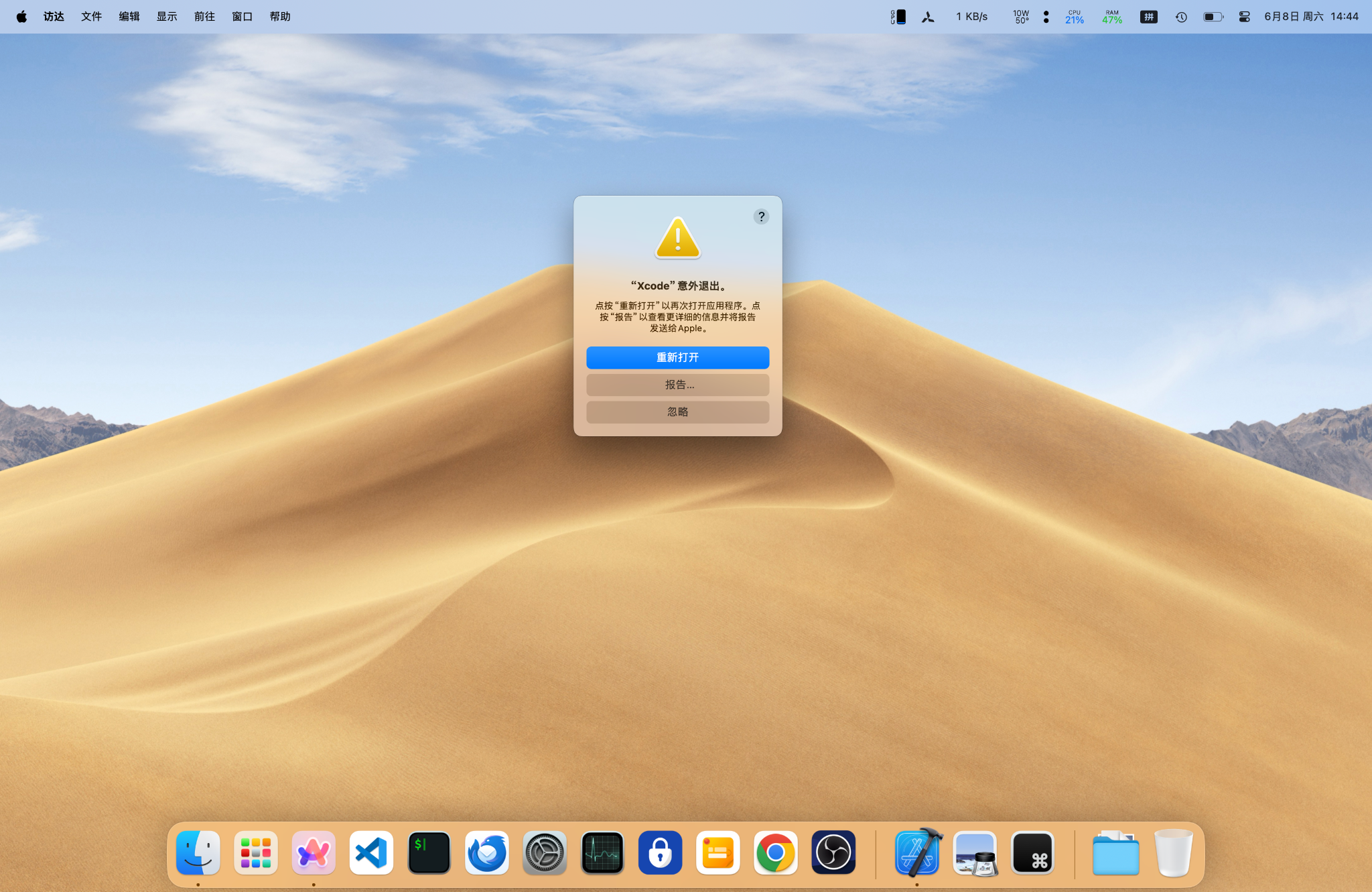Click the Time Machine menu bar icon
This screenshot has width=1372, height=892.
click(1181, 16)
